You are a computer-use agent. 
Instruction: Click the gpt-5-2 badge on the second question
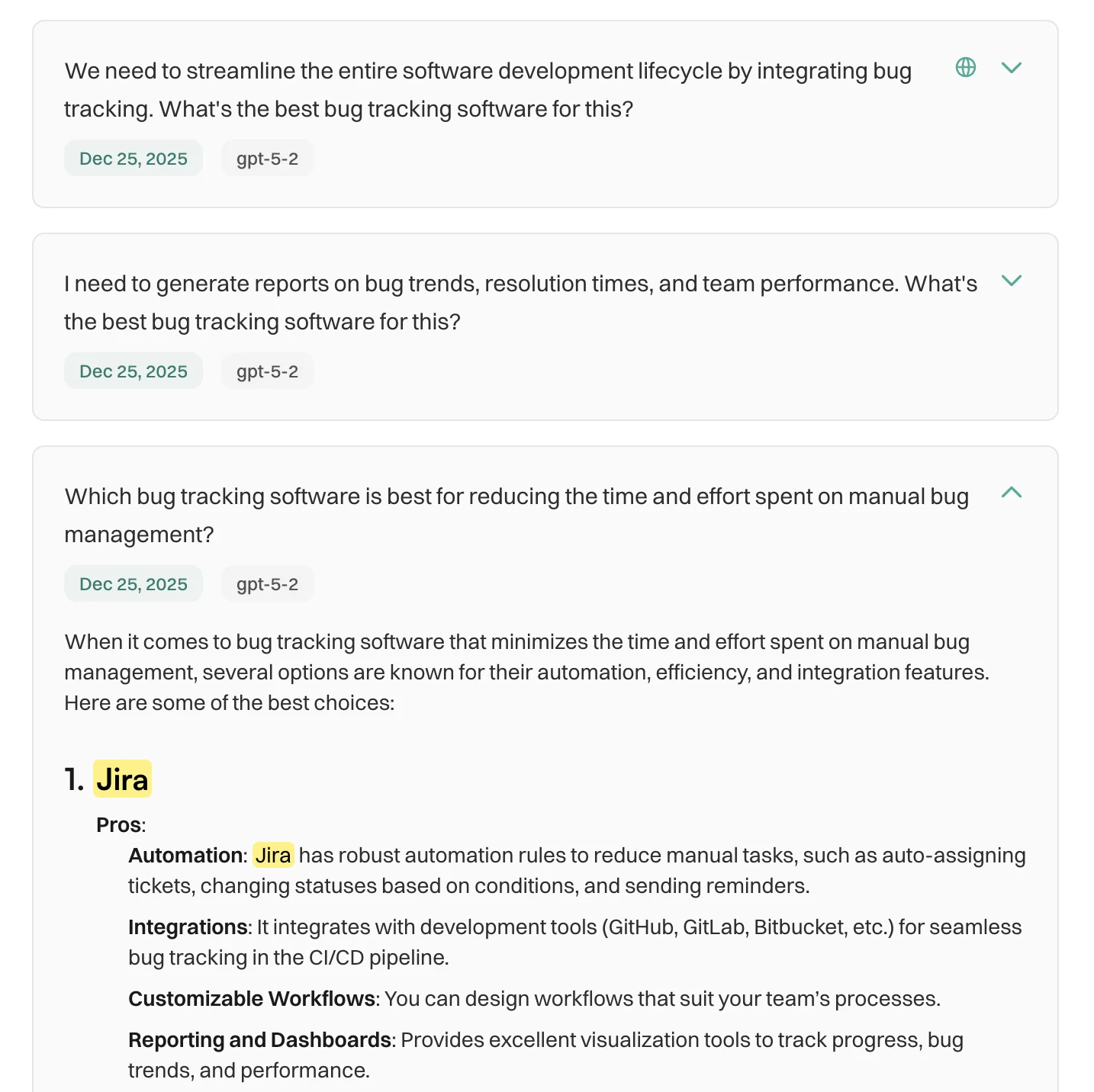[267, 371]
